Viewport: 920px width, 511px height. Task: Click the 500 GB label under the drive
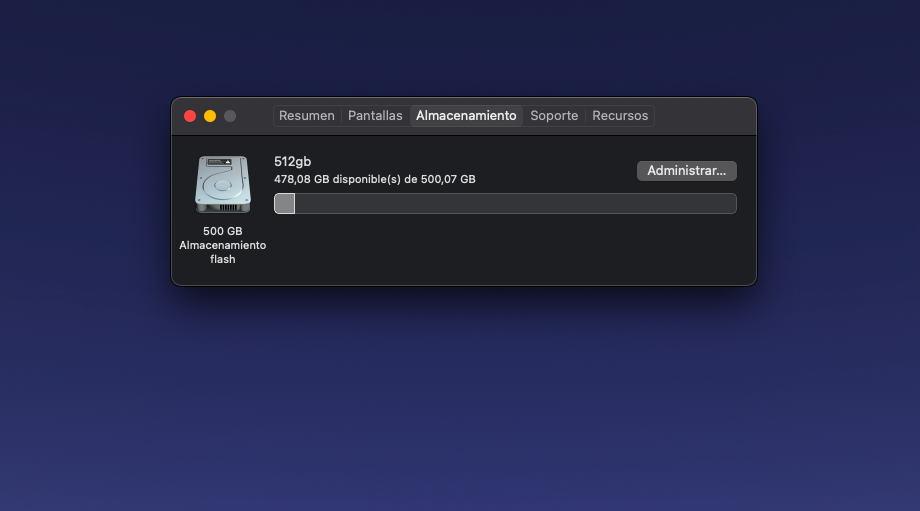tap(222, 231)
